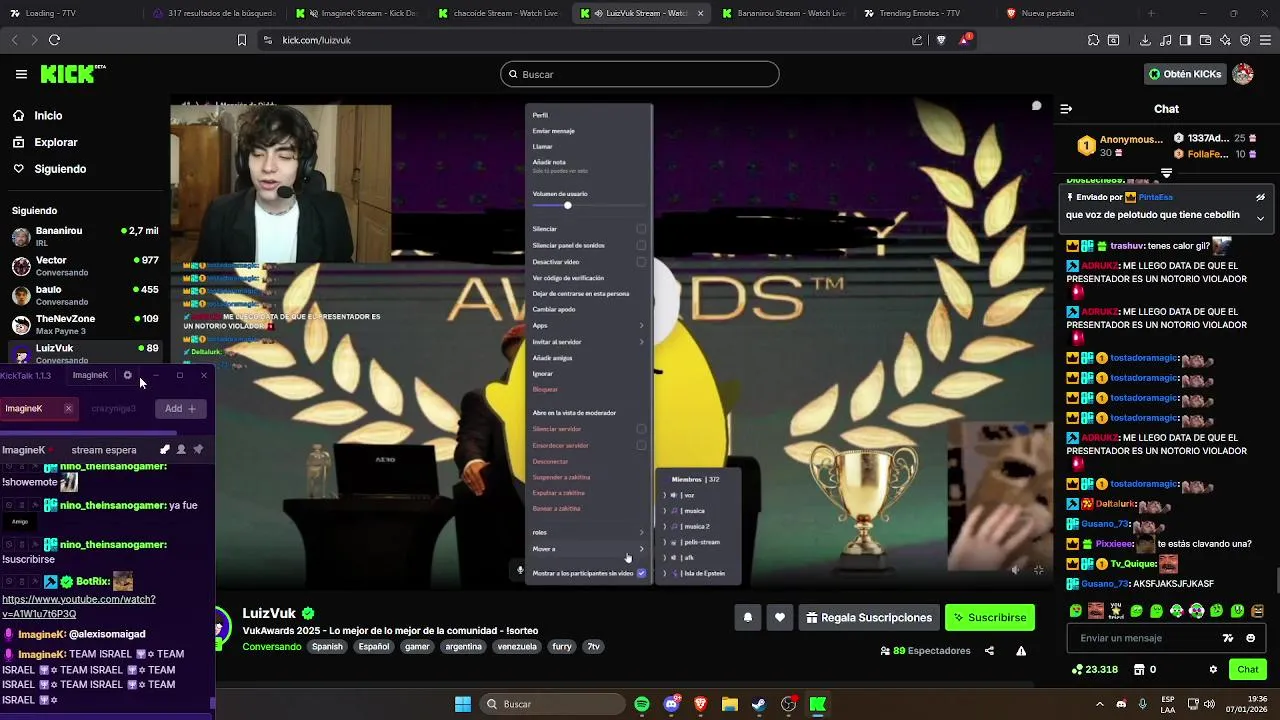Open chat settings gear icon
The width and height of the screenshot is (1280, 720).
[x=1213, y=670]
